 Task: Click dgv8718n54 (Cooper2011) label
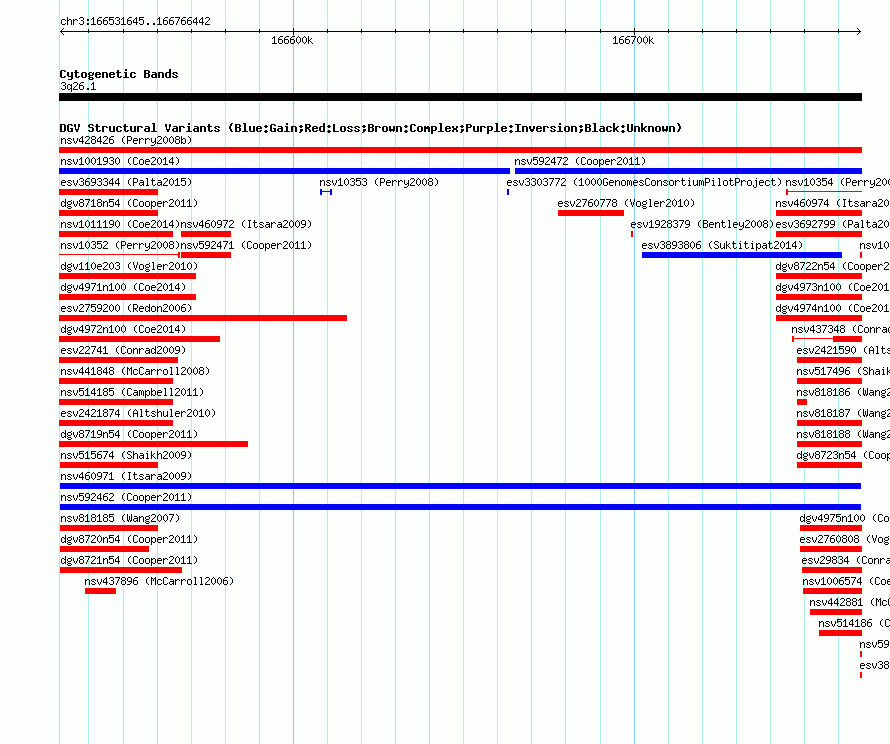(x=129, y=203)
